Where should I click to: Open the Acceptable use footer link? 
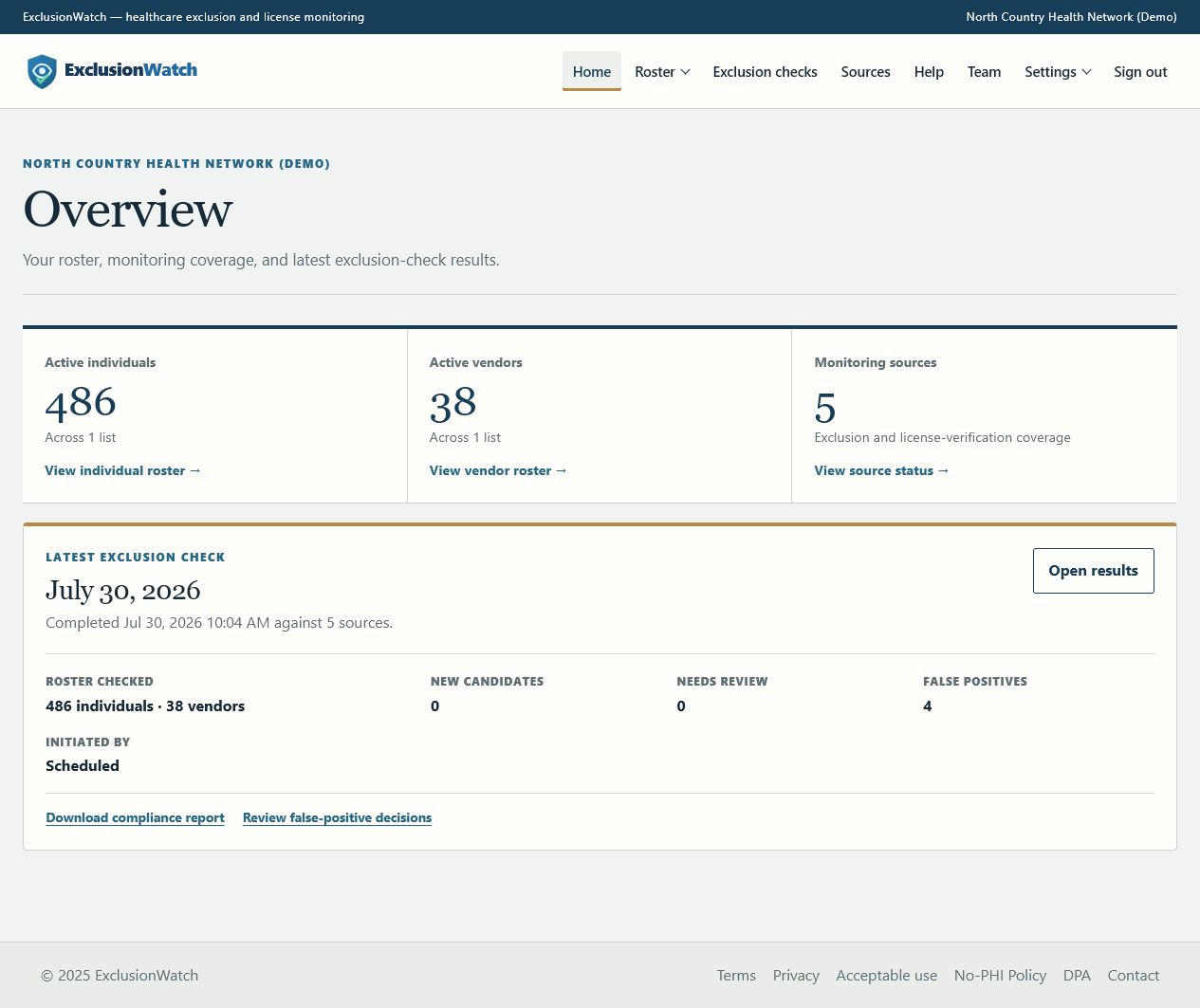click(x=886, y=976)
